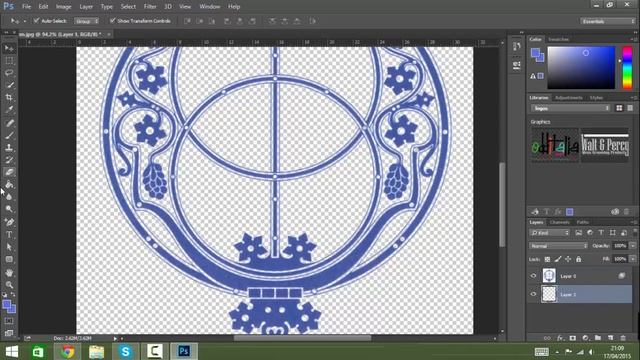Click the trash icon in Layers panel
Screen dimensions: 640x360
click(623, 338)
